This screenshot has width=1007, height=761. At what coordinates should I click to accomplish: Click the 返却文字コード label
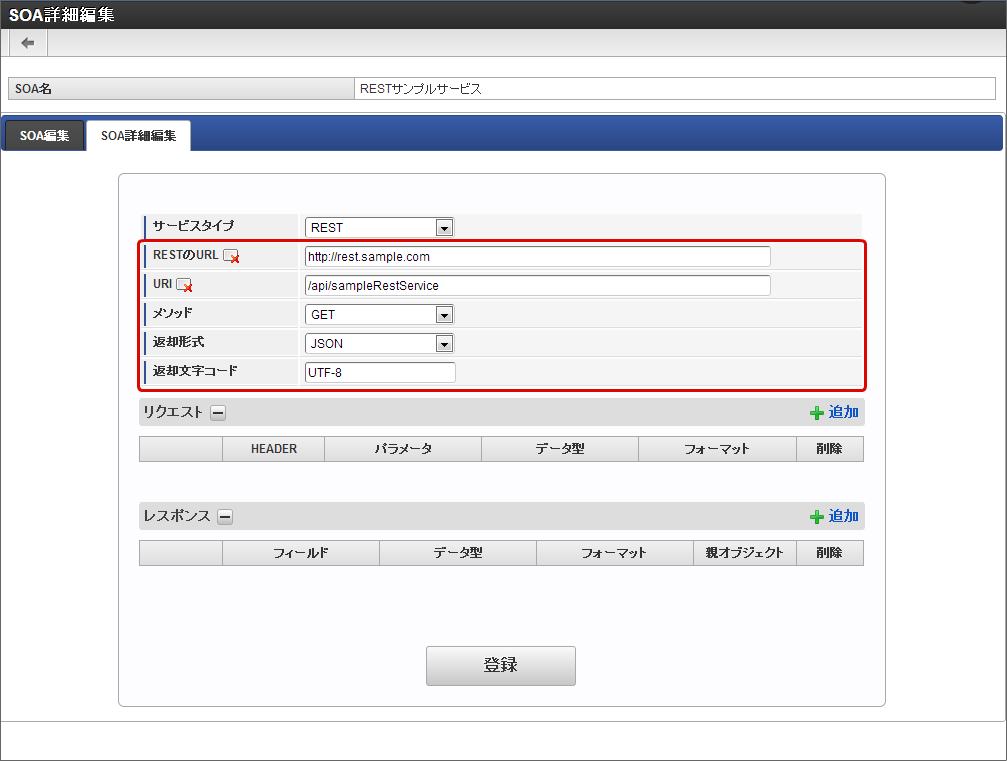195,371
